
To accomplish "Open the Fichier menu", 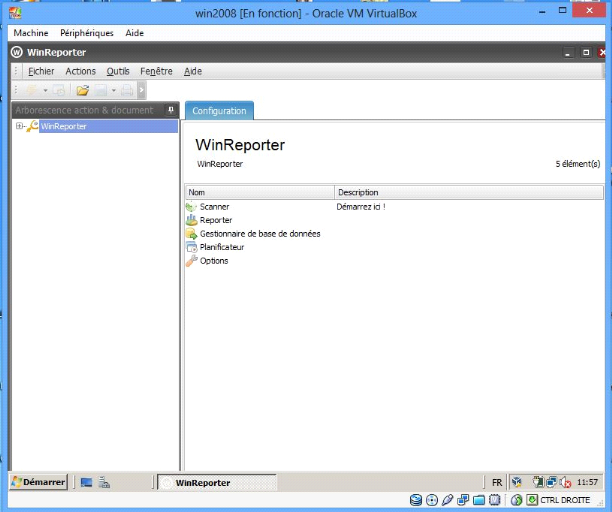I will (x=41, y=71).
